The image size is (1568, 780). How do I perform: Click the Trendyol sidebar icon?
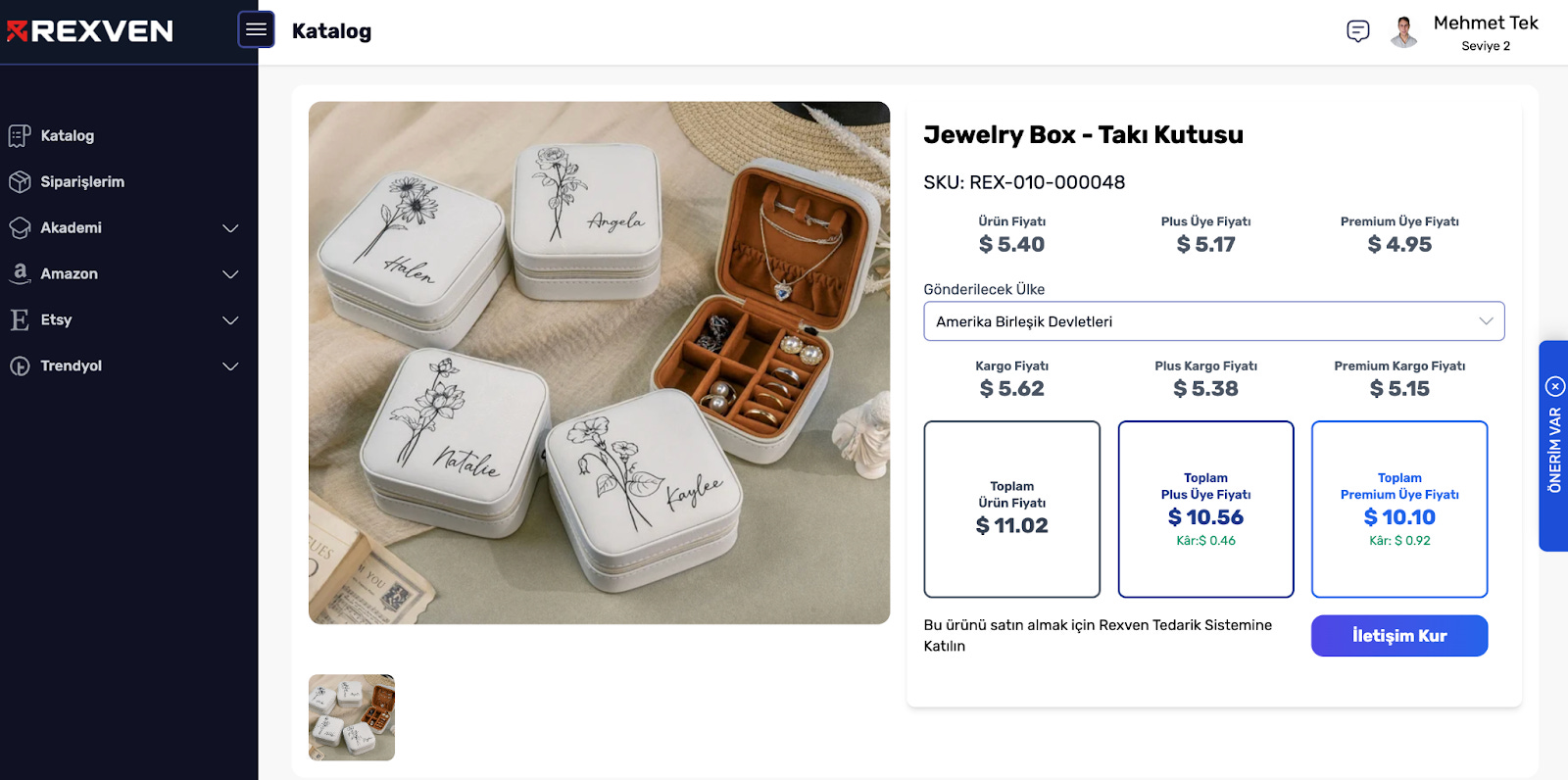pyautogui.click(x=20, y=366)
